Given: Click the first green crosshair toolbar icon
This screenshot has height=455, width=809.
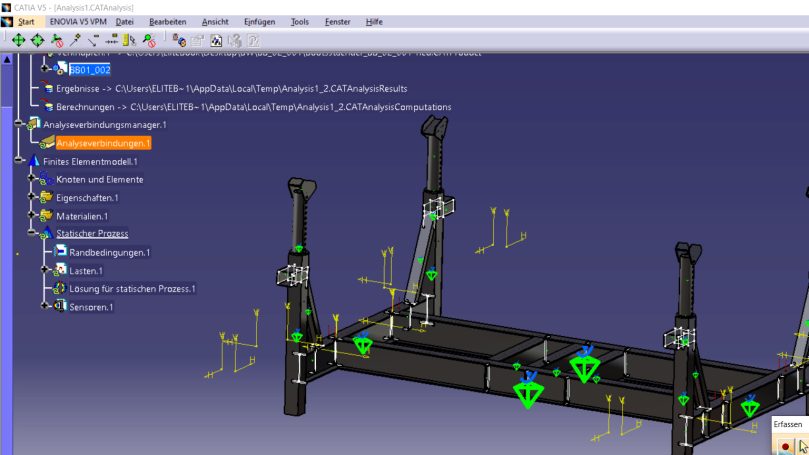Looking at the screenshot, I should tap(18, 41).
